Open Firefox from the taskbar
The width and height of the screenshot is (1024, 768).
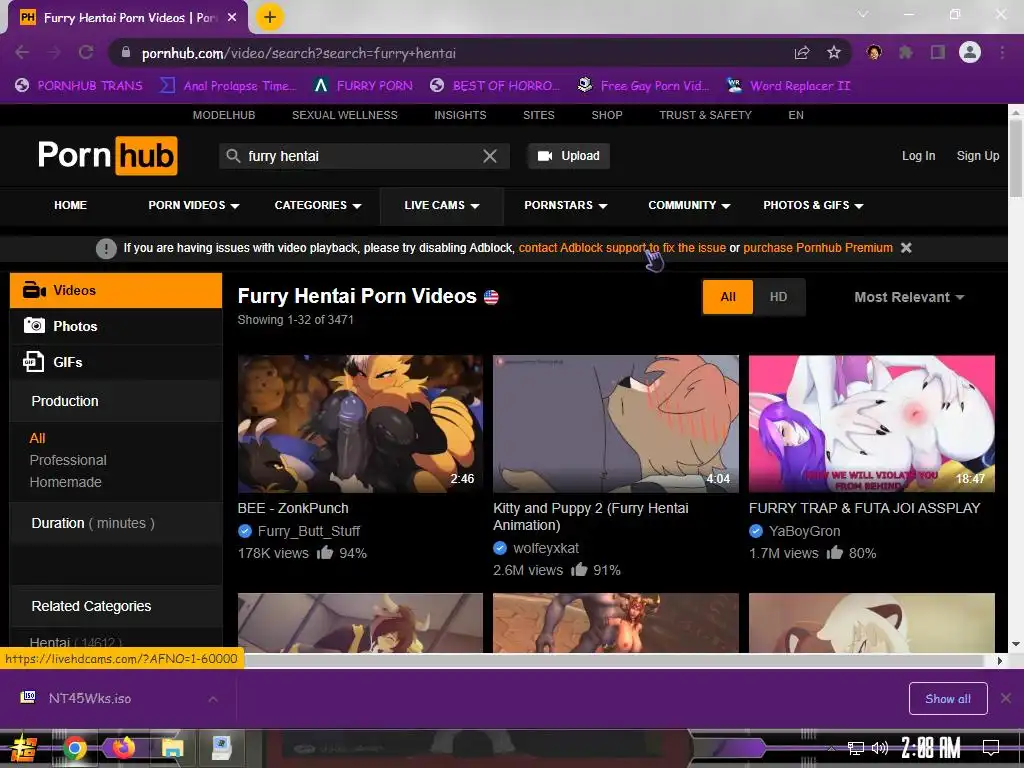pyautogui.click(x=123, y=748)
